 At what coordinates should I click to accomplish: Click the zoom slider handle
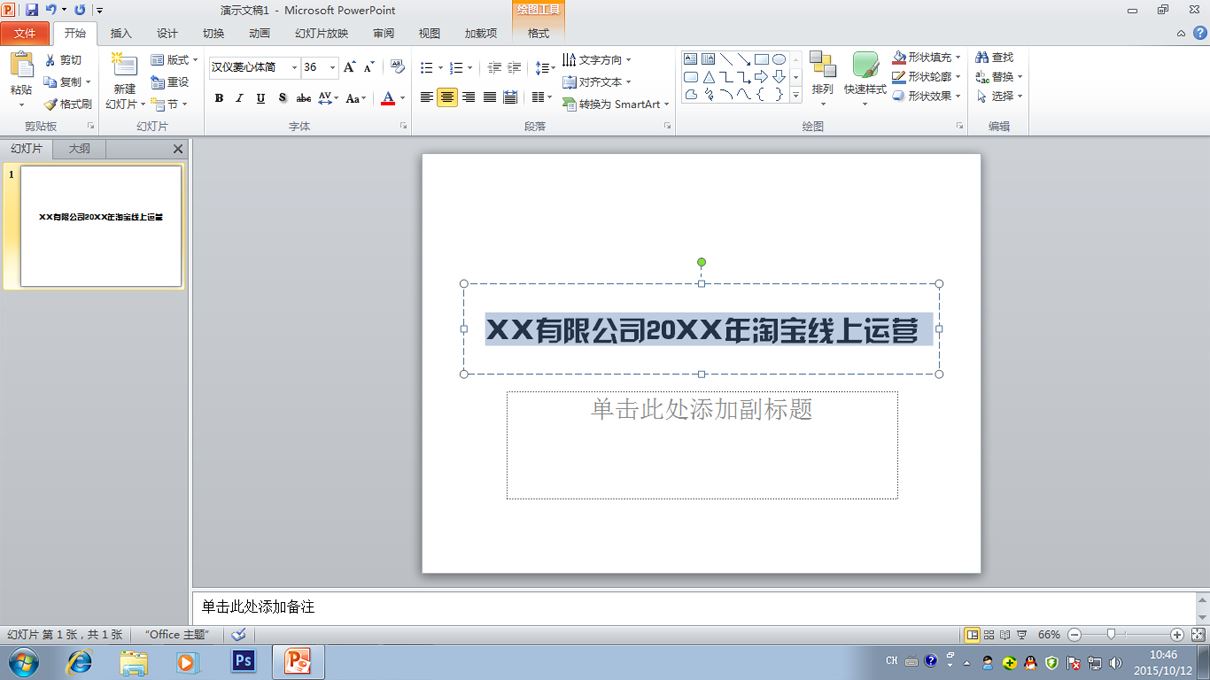click(x=1111, y=635)
